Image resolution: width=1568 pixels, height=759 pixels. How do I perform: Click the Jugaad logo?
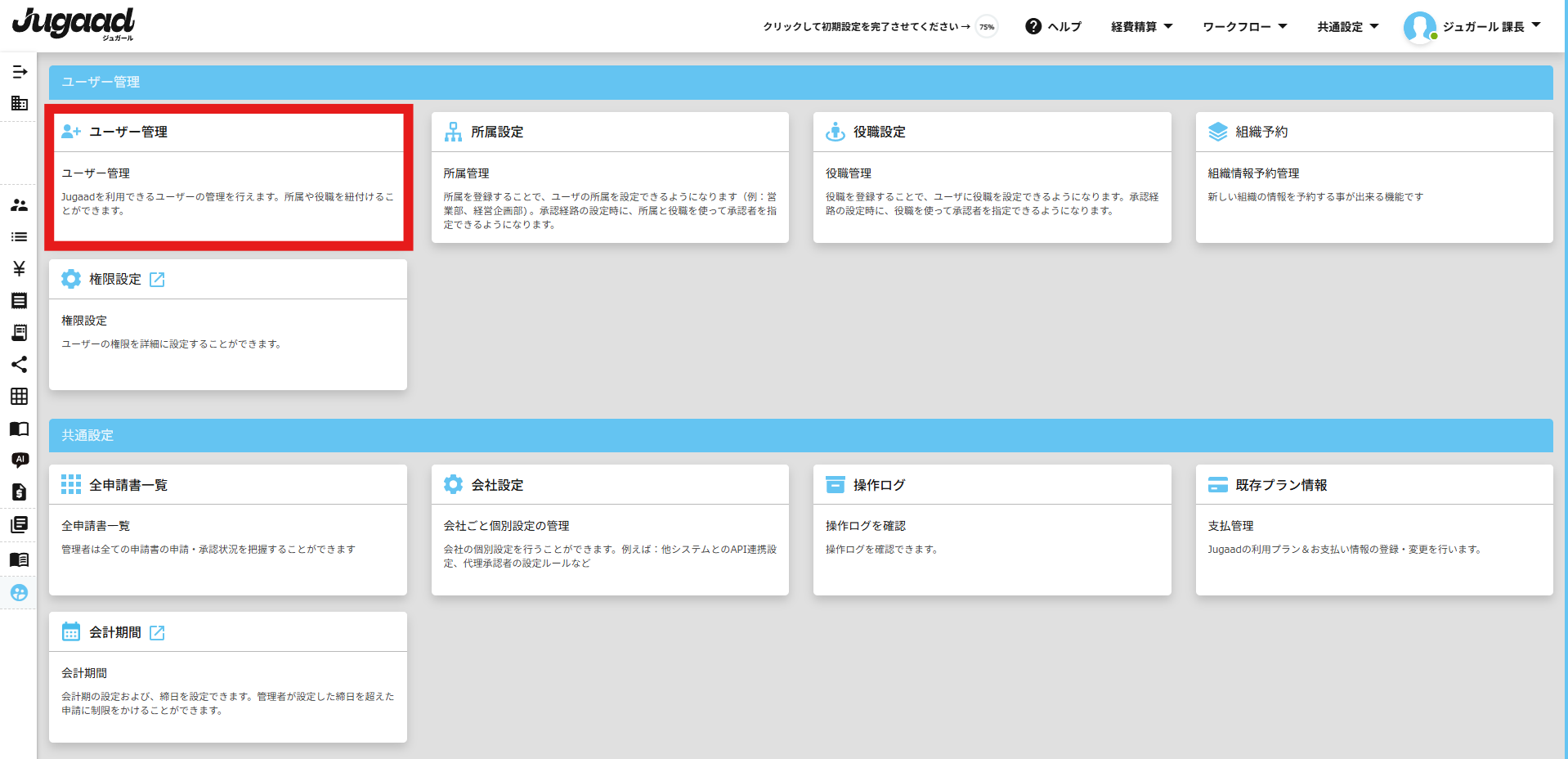[74, 24]
